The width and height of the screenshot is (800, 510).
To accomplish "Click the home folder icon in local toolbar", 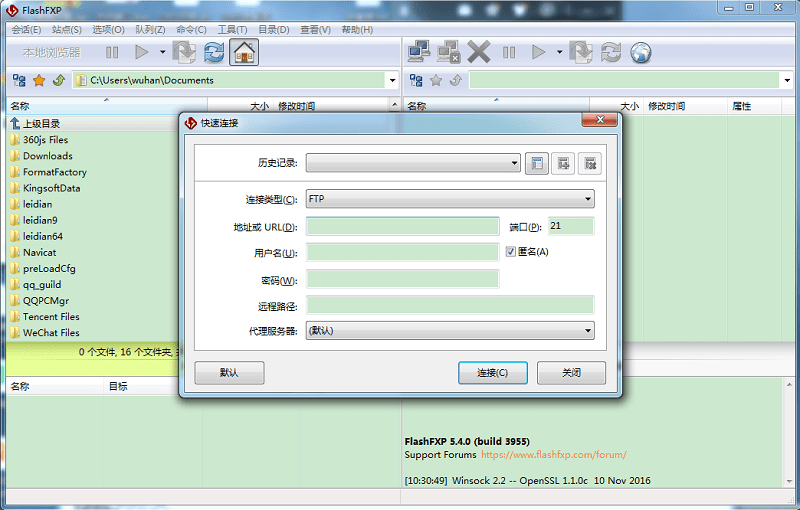I will 244,52.
